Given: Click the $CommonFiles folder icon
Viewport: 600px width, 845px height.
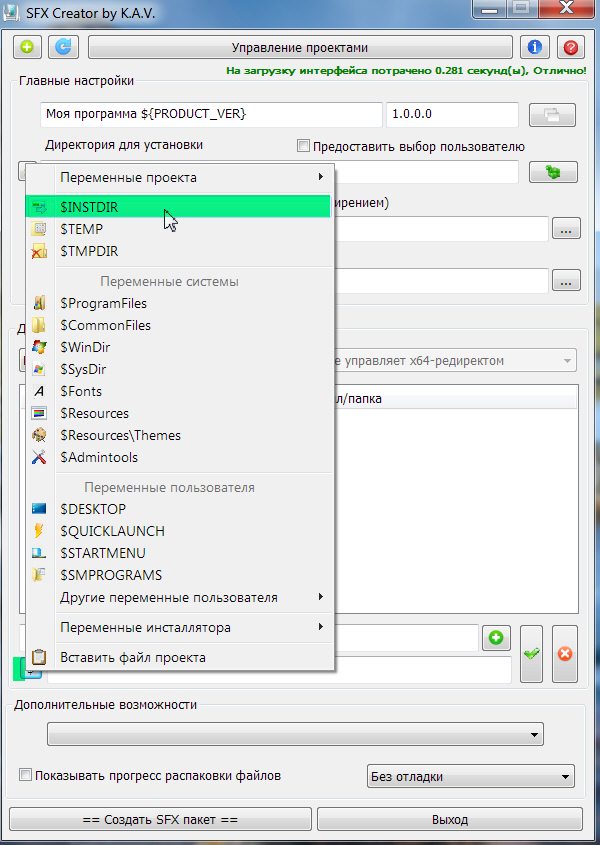Looking at the screenshot, I should click(x=39, y=325).
